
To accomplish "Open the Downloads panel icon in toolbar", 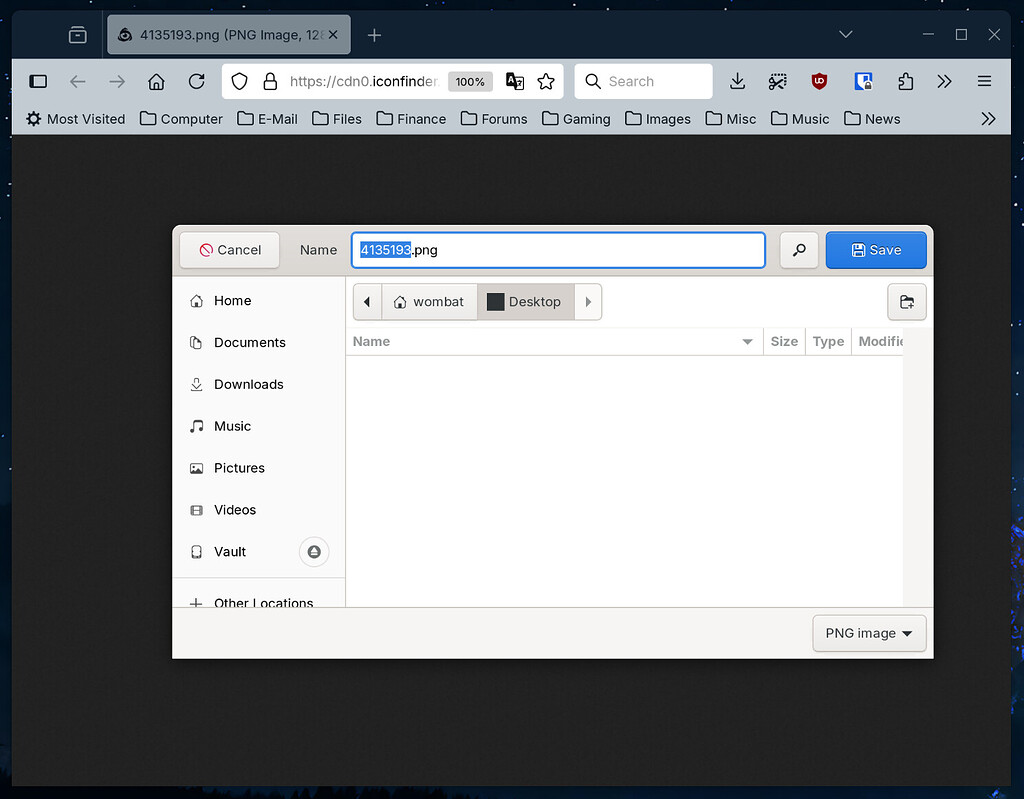I will click(737, 81).
